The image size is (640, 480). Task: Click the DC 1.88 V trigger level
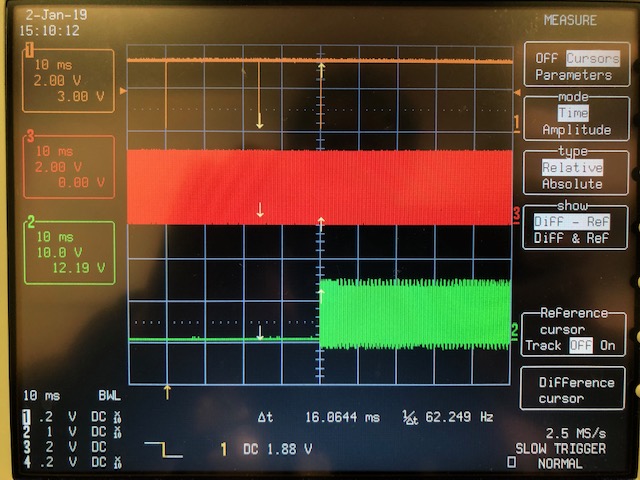(278, 449)
